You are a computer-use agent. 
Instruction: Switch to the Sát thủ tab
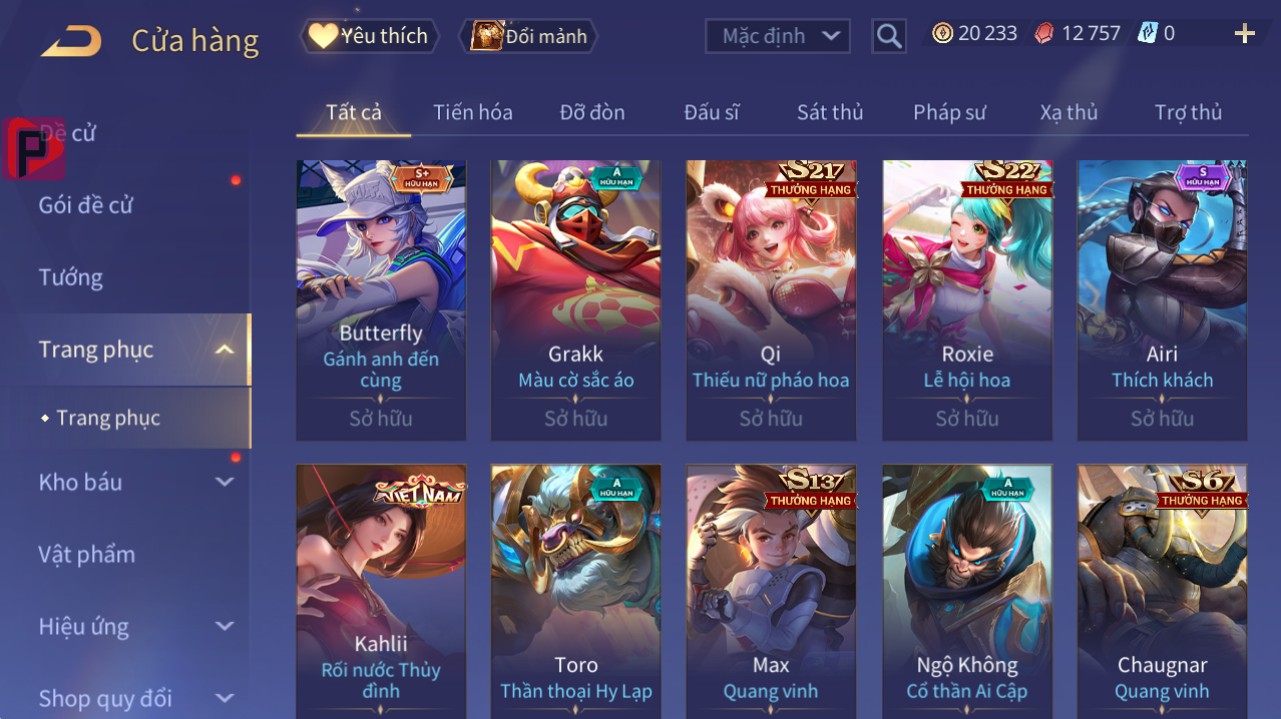pyautogui.click(x=830, y=112)
